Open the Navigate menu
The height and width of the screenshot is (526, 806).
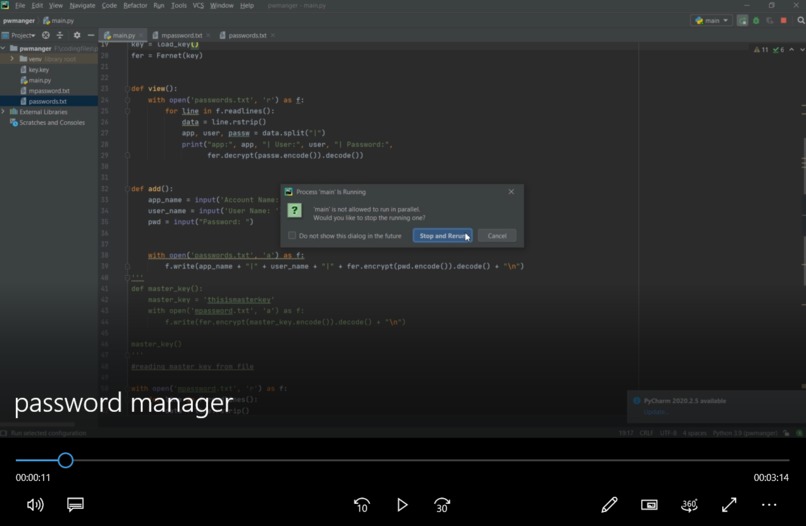tap(82, 6)
